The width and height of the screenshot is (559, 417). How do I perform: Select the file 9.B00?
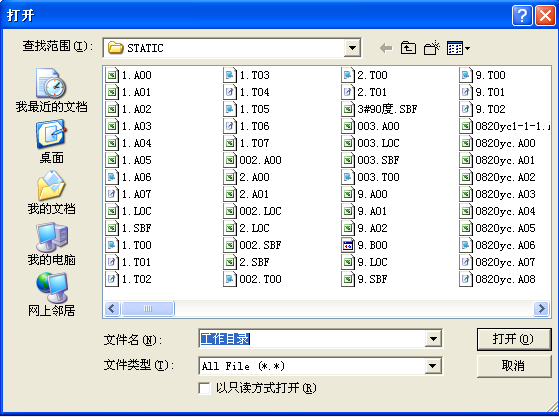(x=365, y=245)
